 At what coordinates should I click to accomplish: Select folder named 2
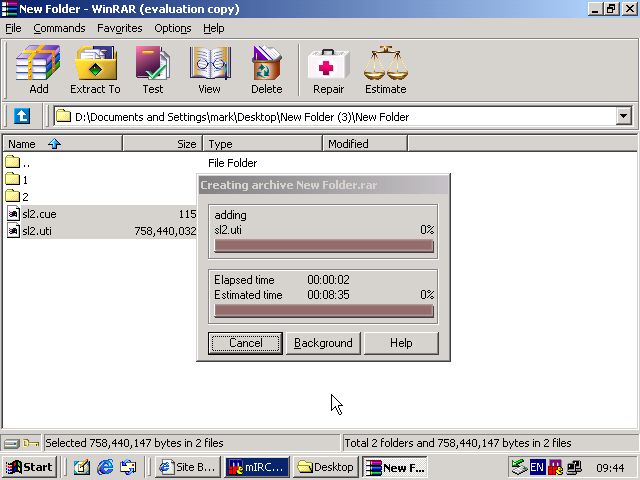[12, 196]
